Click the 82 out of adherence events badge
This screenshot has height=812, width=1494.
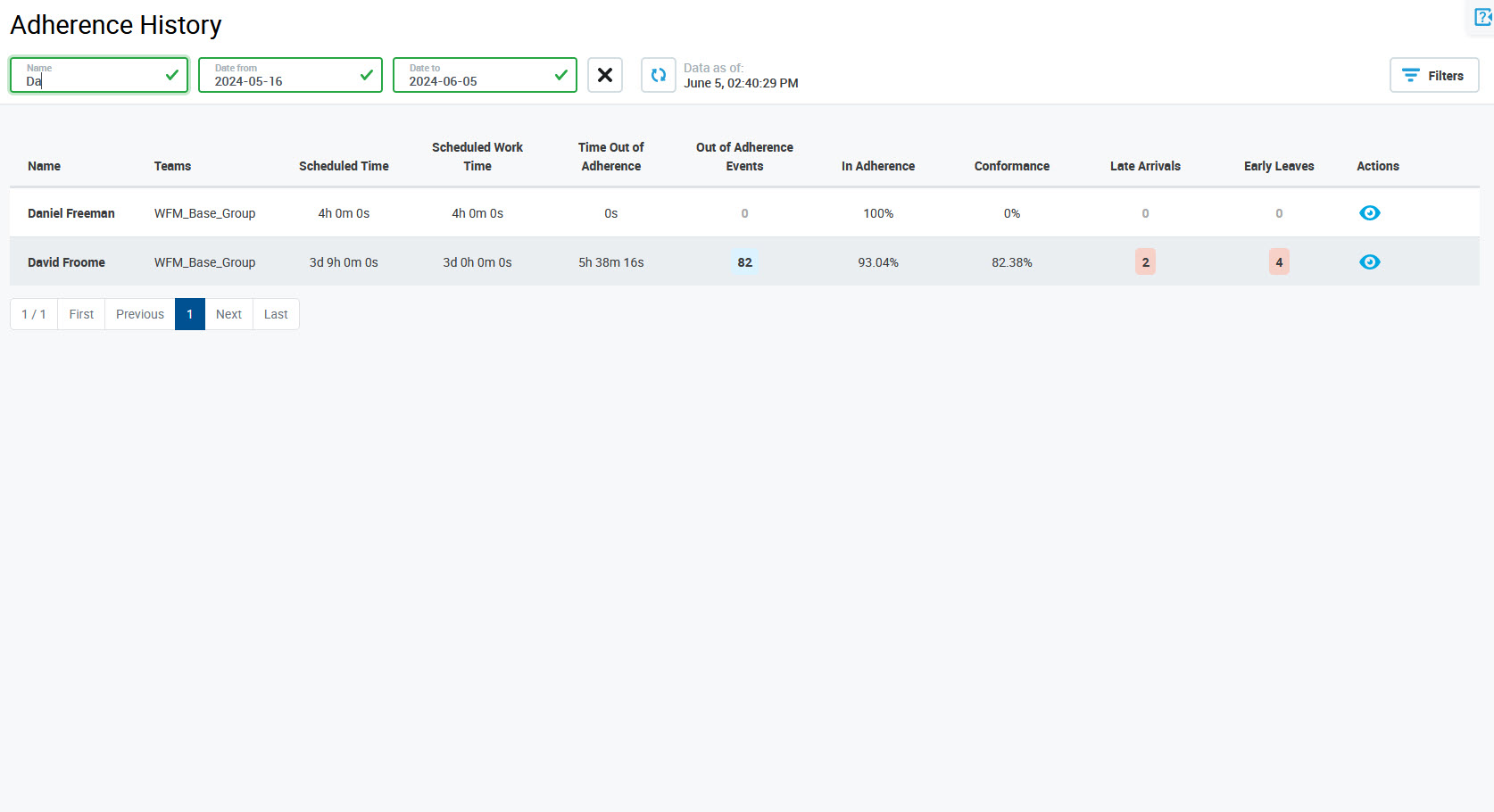click(x=744, y=262)
